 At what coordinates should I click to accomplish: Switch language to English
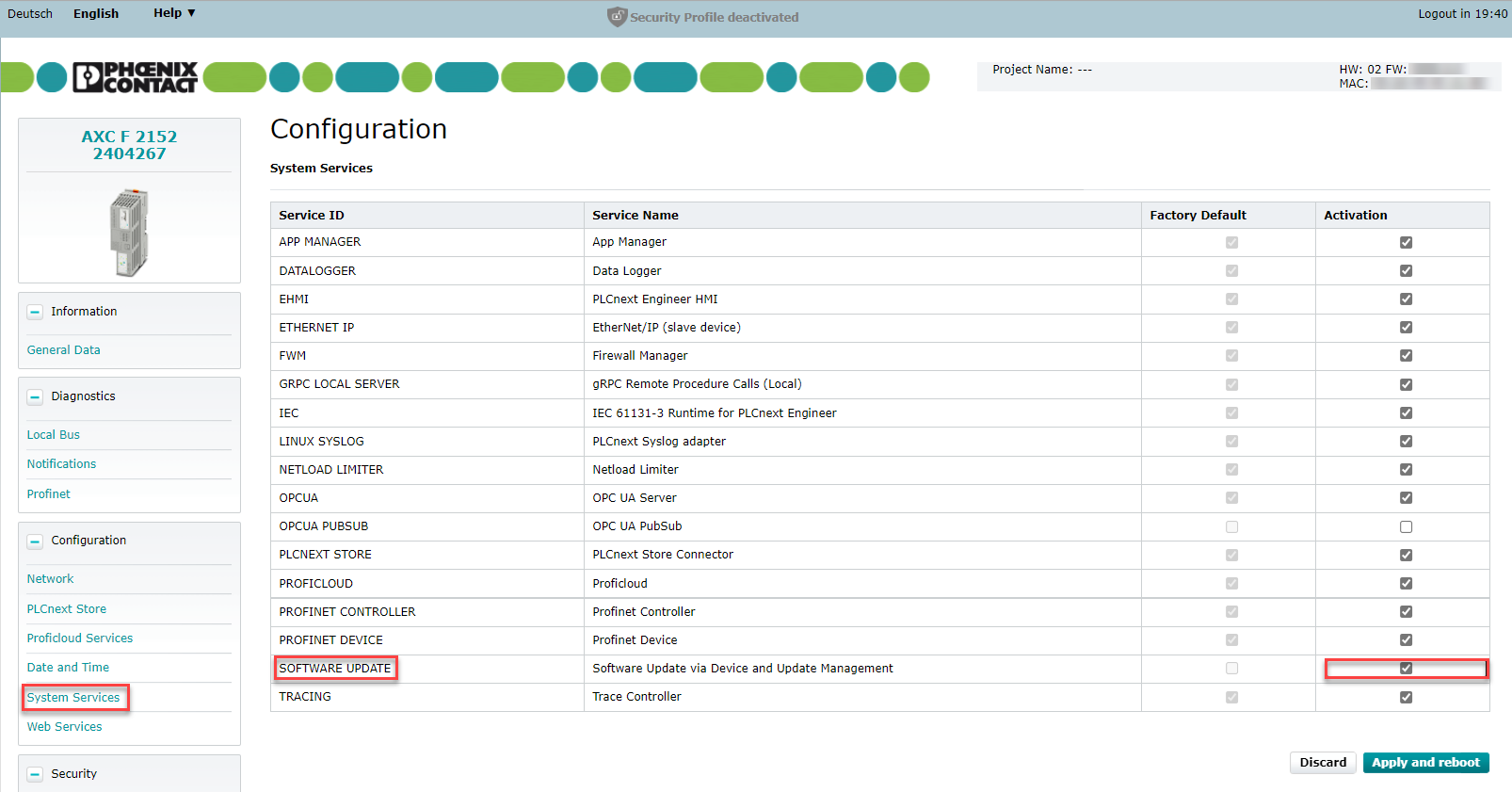point(96,13)
